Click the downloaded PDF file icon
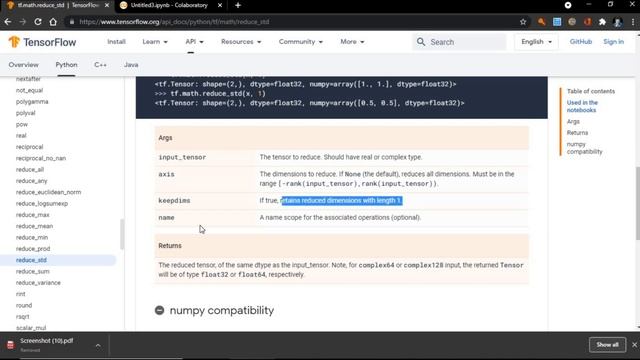Screen dimensions: 640x360 (x=11, y=344)
